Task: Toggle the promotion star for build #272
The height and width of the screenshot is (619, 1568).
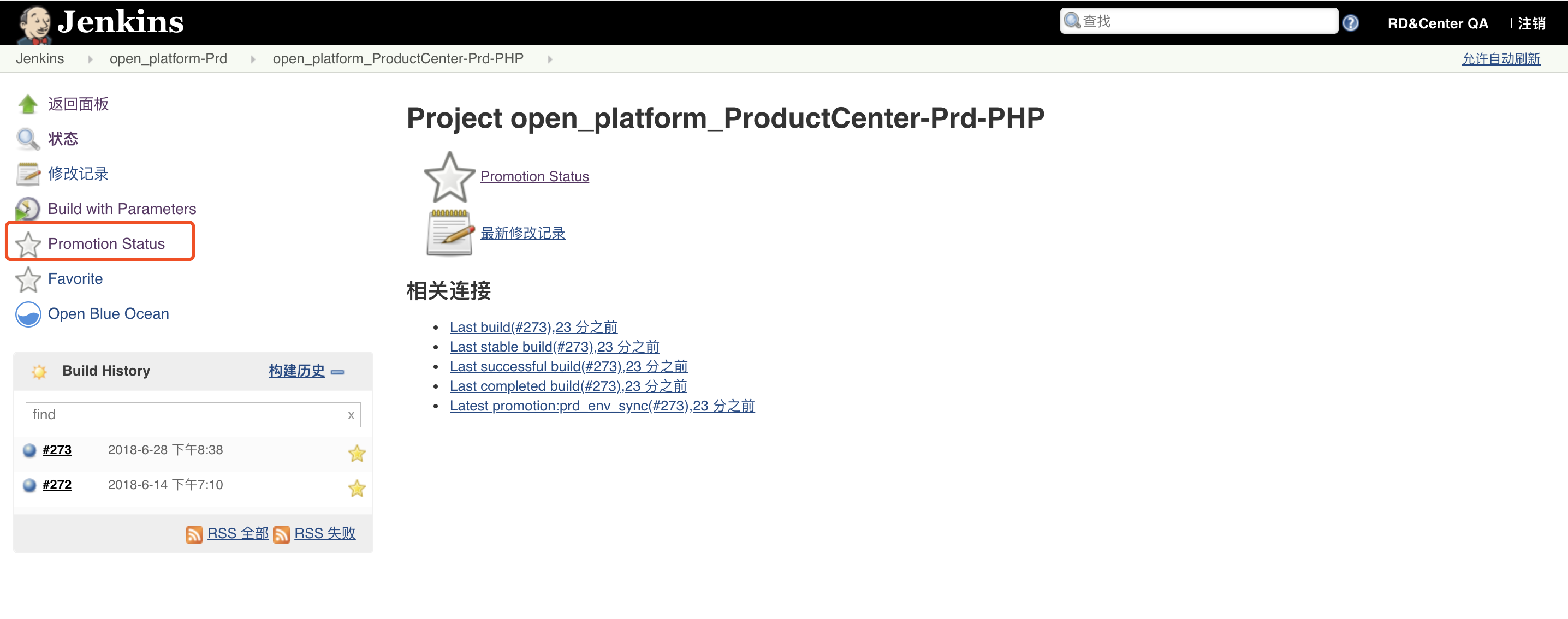Action: 357,487
